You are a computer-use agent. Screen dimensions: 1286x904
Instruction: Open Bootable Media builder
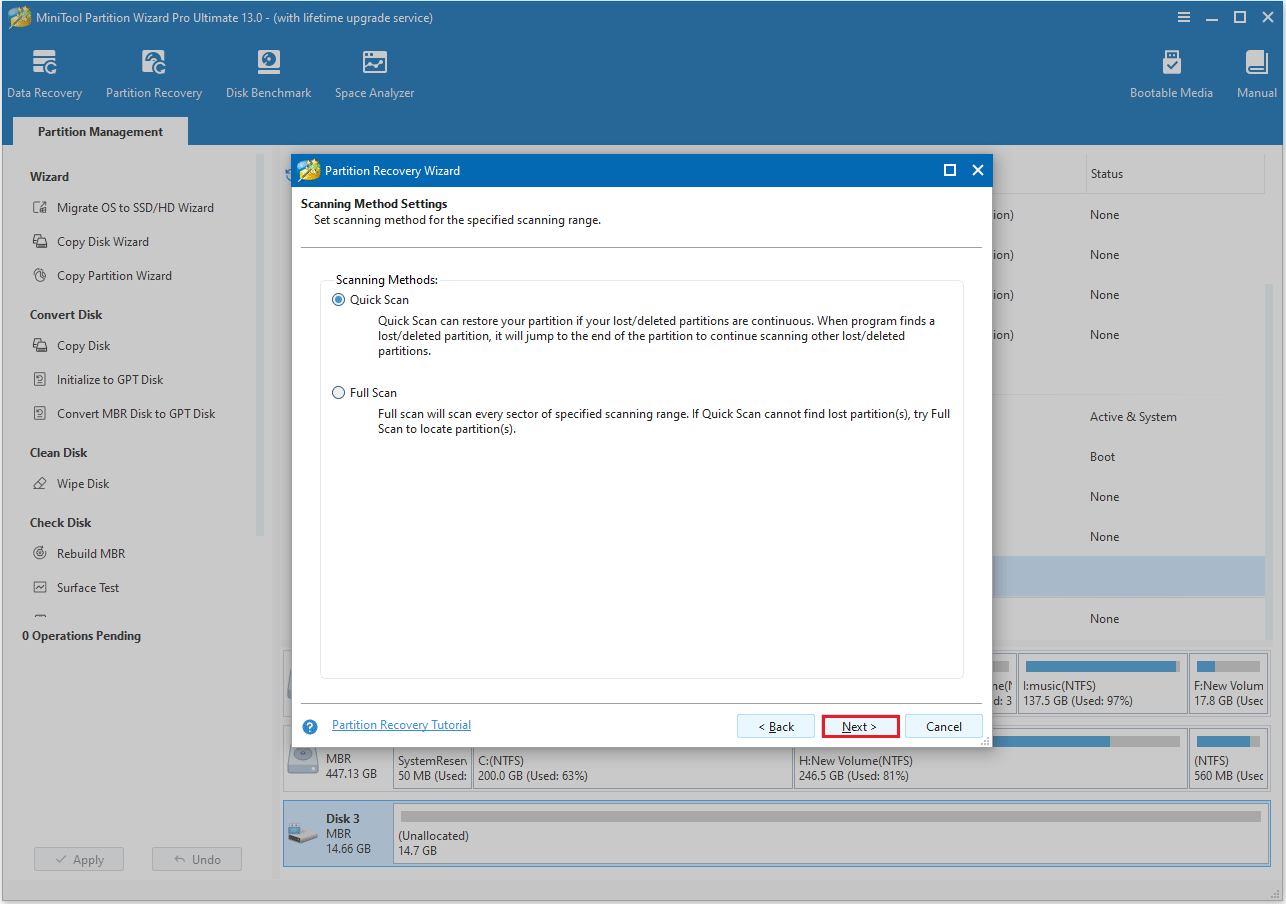(1171, 74)
